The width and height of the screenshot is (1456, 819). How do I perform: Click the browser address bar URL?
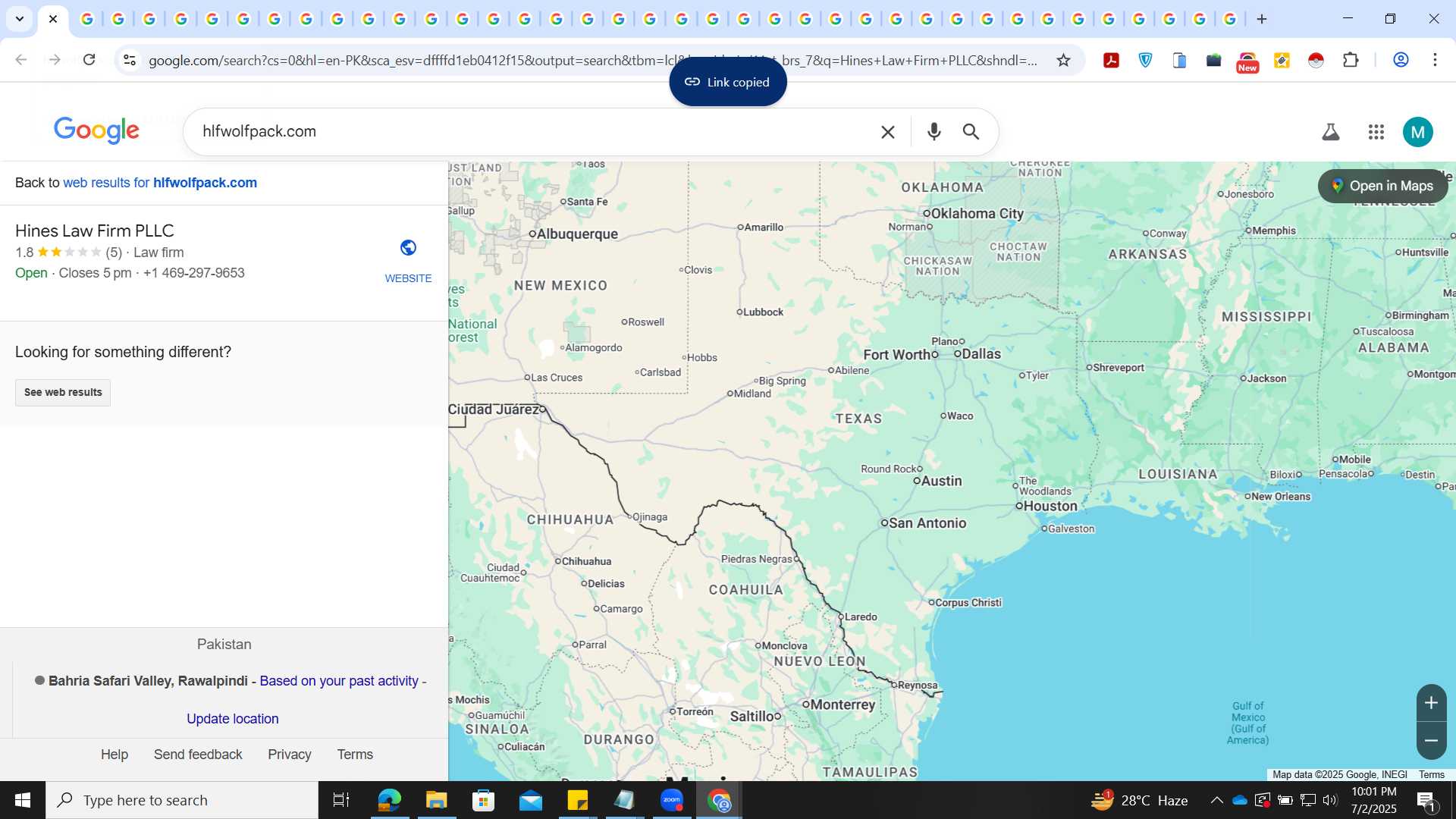click(593, 60)
